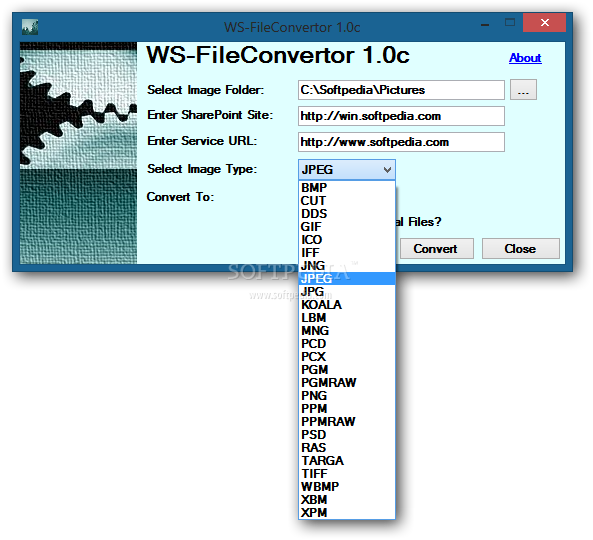Choose TARGA format in the list

click(347, 461)
